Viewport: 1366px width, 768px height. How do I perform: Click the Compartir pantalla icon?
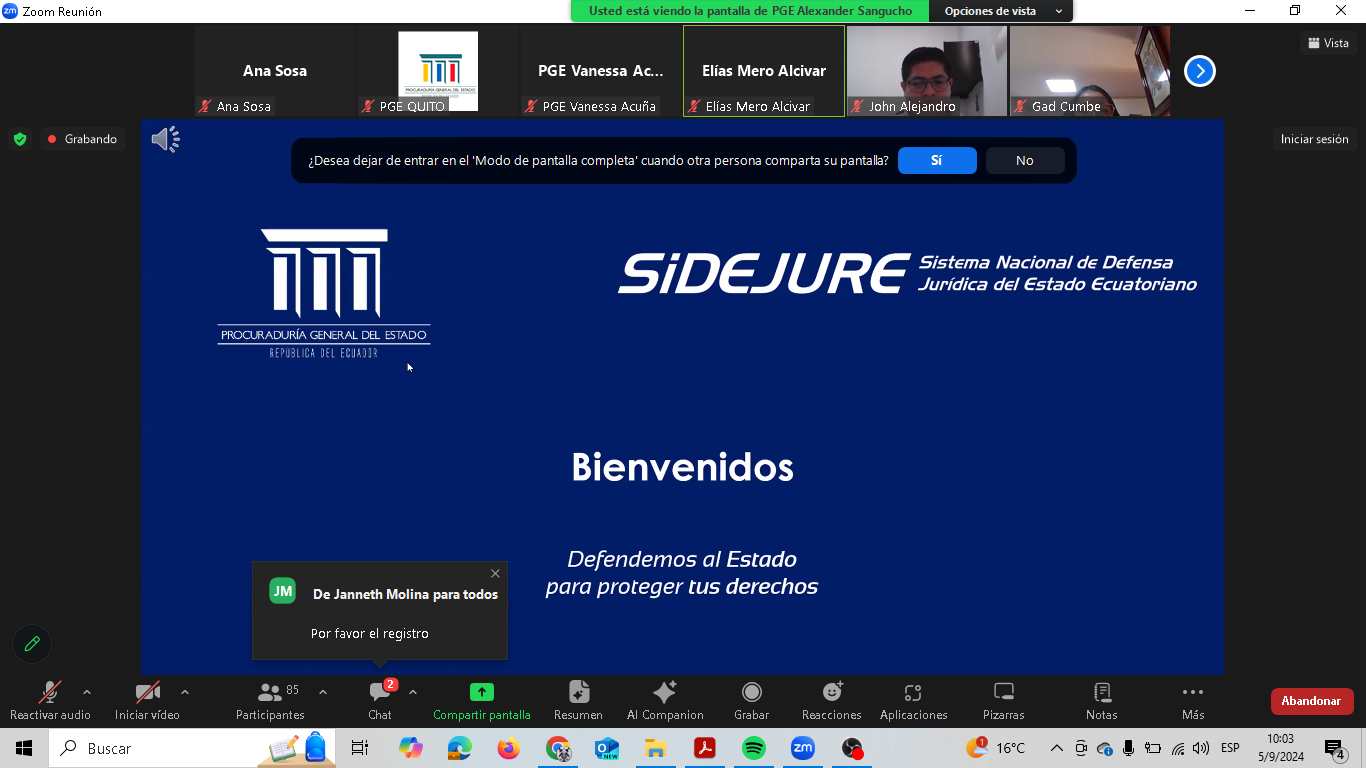point(481,693)
